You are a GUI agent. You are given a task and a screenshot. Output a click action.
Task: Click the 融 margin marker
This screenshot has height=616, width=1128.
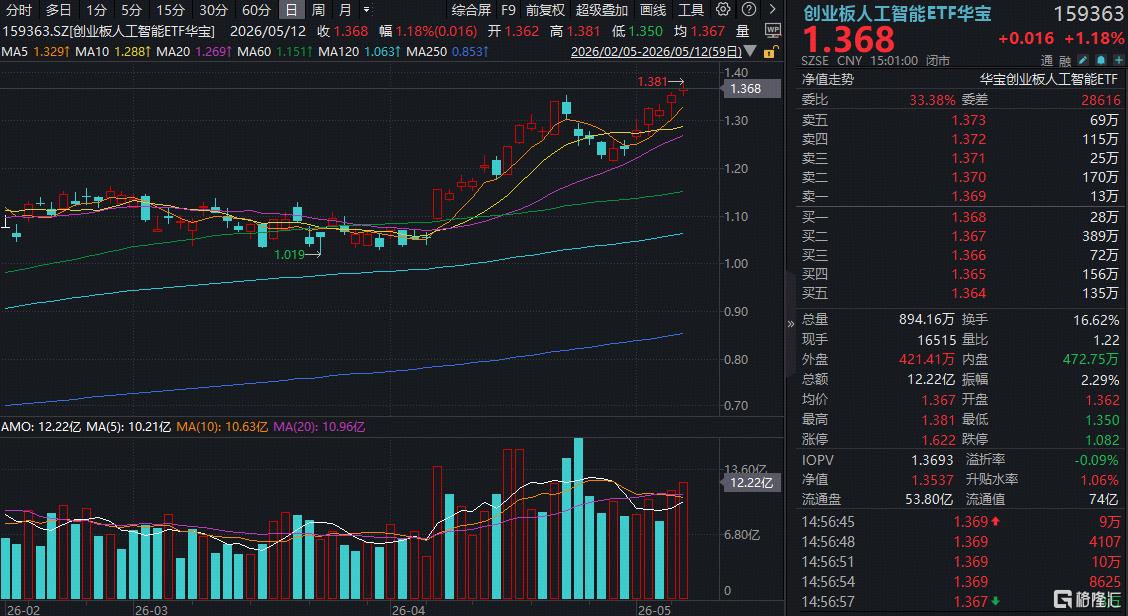point(1063,61)
